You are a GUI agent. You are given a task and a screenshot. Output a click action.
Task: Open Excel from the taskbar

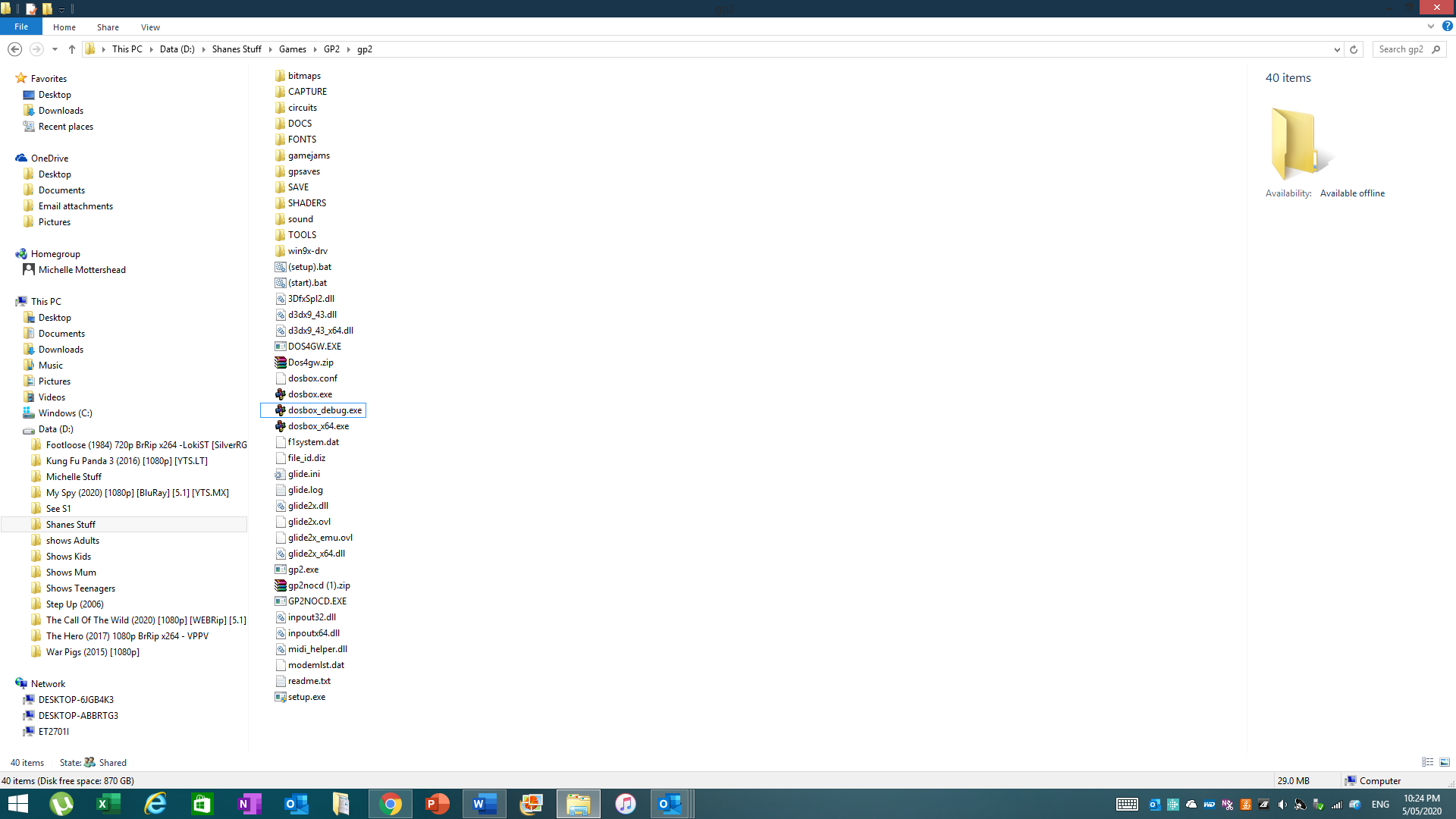(108, 804)
